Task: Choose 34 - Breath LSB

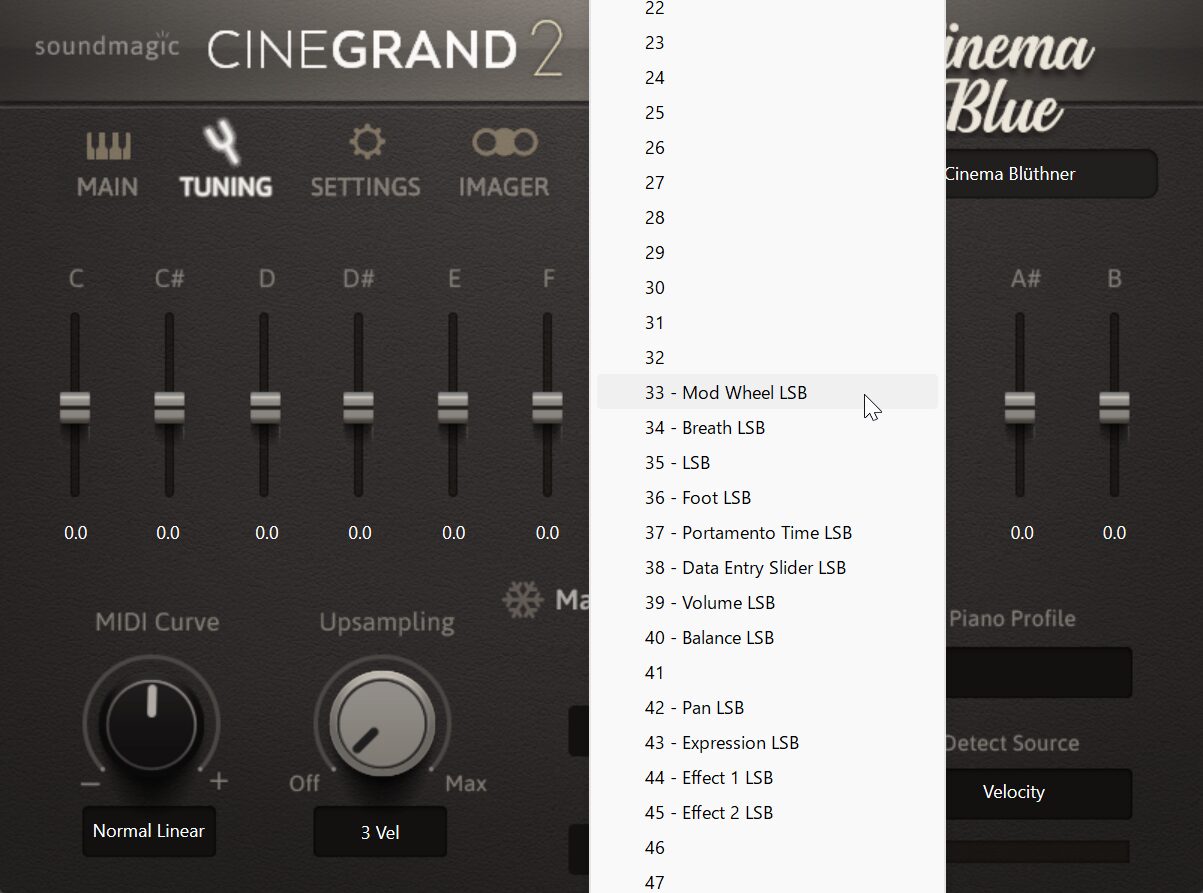Action: point(767,428)
